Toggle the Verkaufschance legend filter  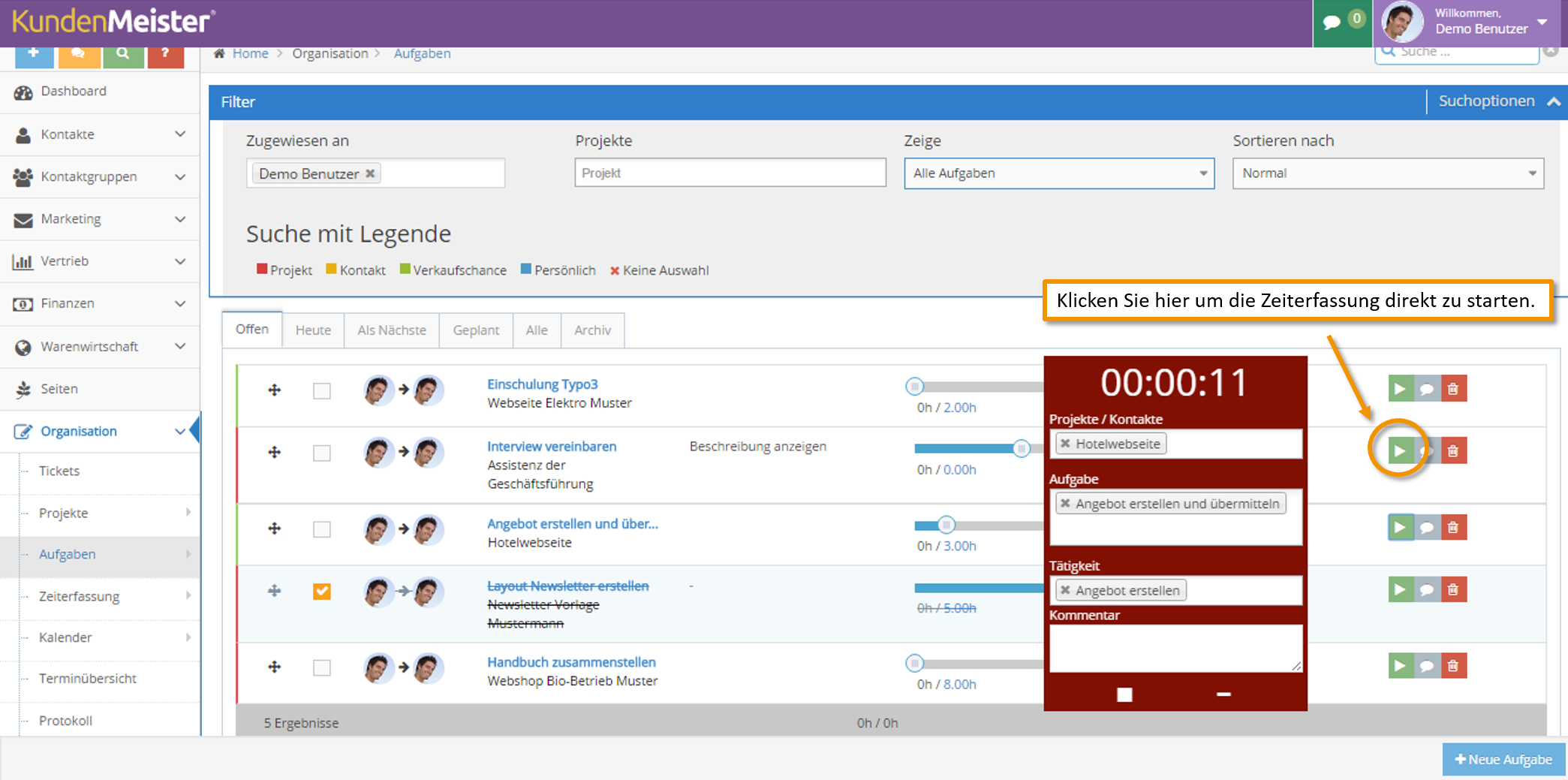[x=453, y=270]
